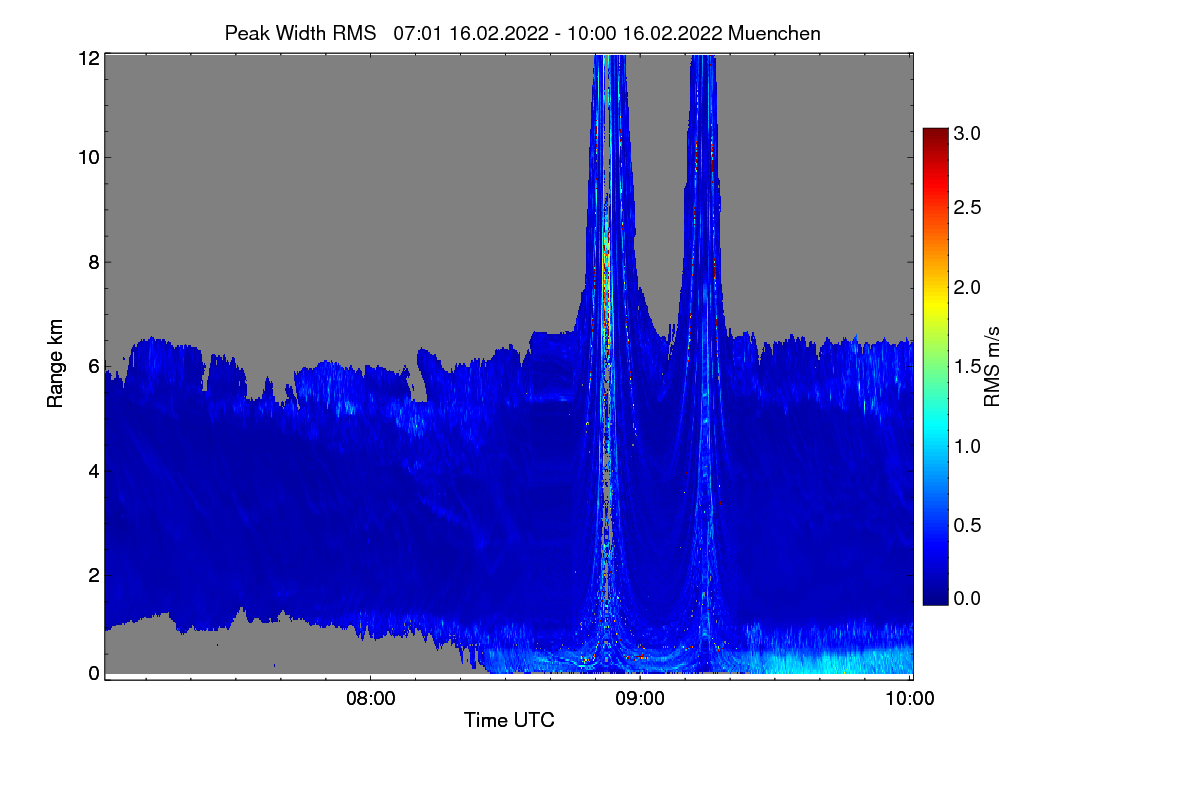Click the colorbar value 0.5

(966, 524)
